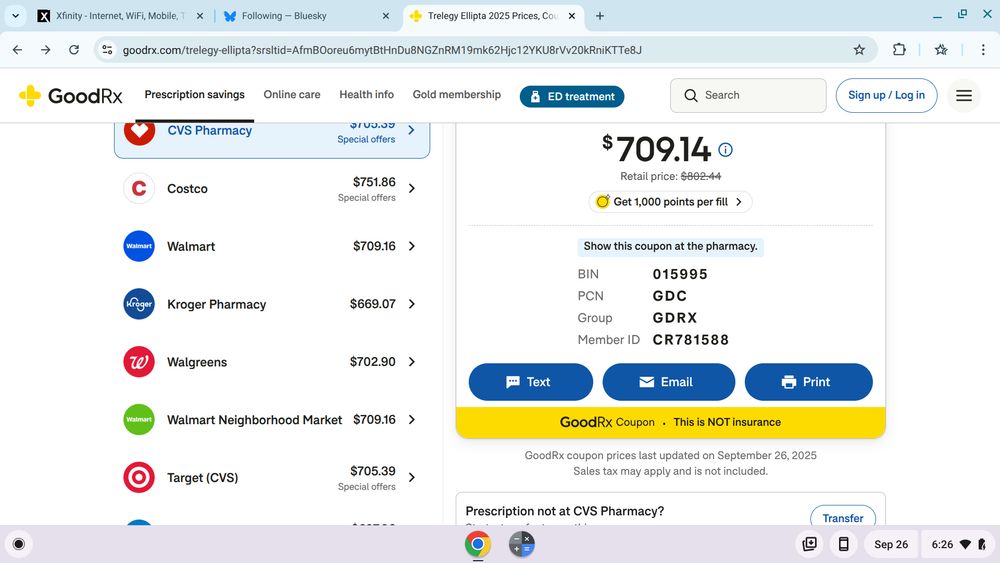Click the ED treatment button
The height and width of the screenshot is (563, 1000).
click(x=572, y=96)
